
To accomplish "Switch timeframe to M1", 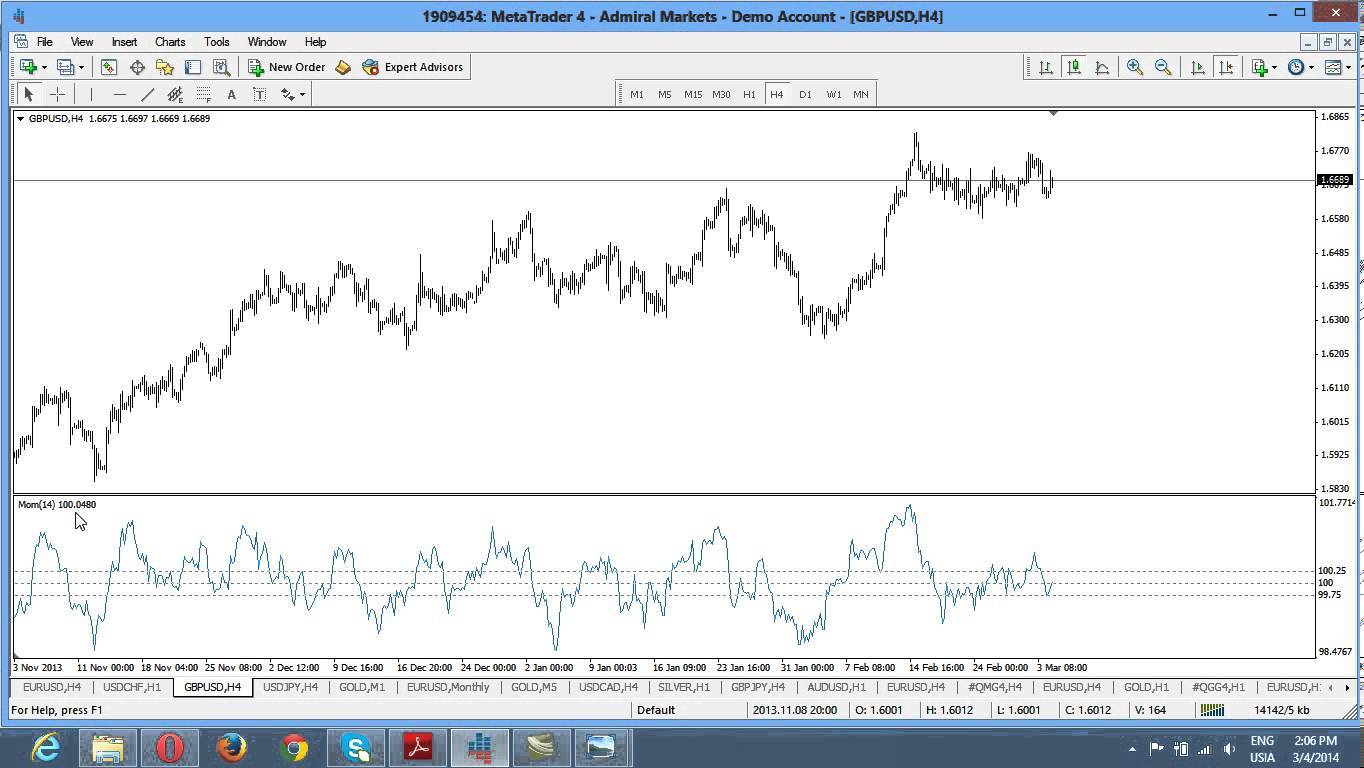I will pos(637,94).
